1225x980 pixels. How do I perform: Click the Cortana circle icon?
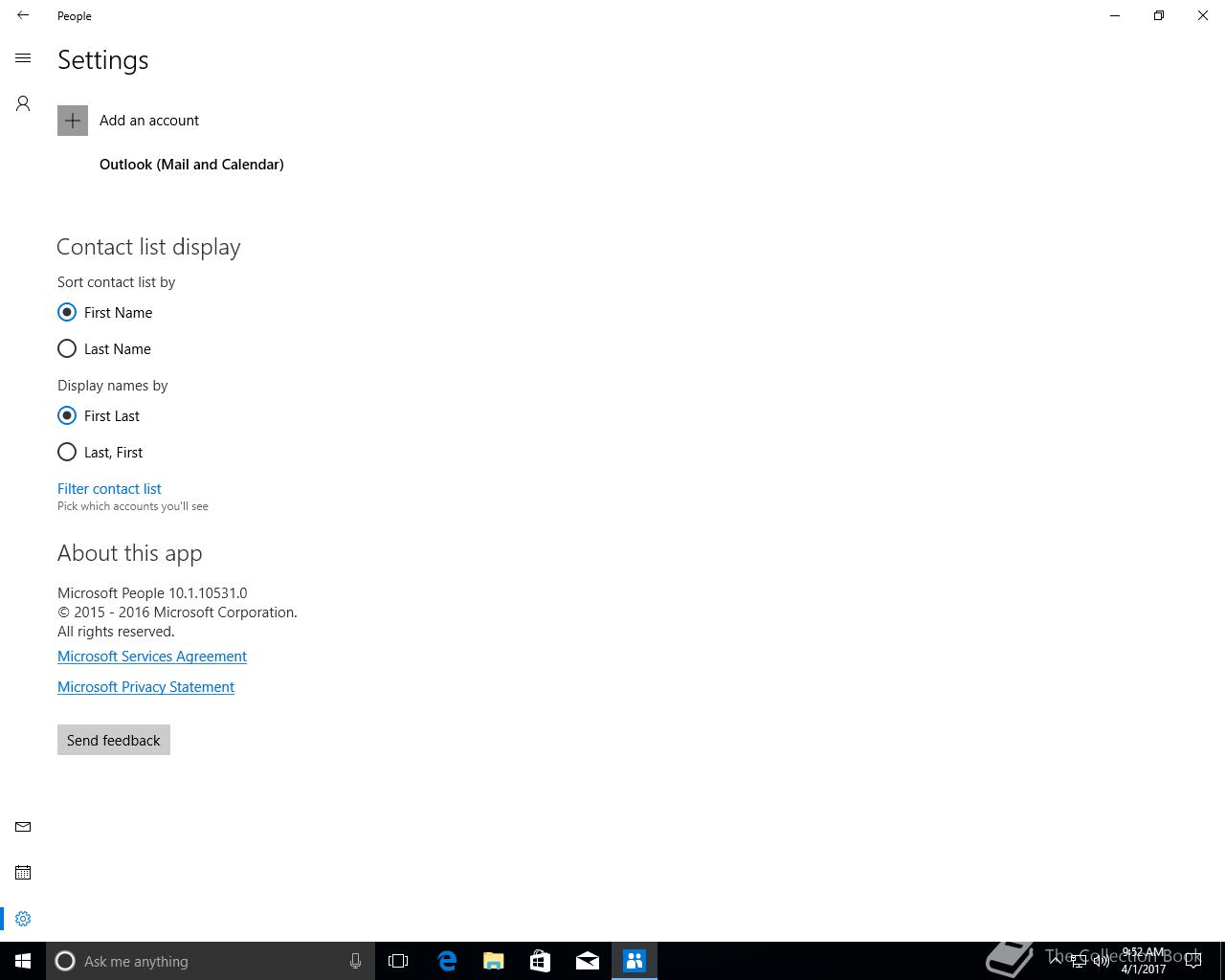pos(65,961)
